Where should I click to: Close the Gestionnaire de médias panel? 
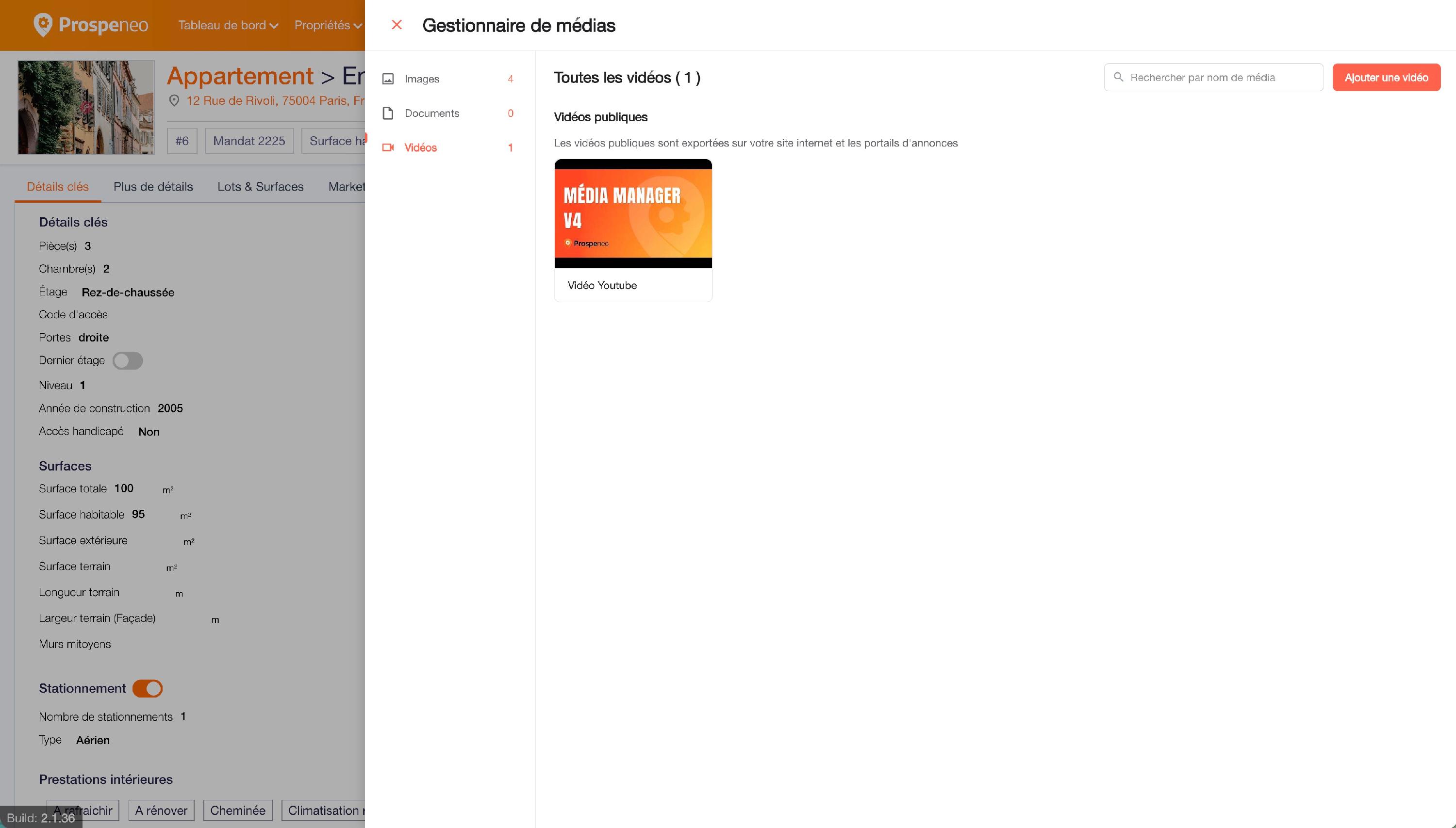397,25
